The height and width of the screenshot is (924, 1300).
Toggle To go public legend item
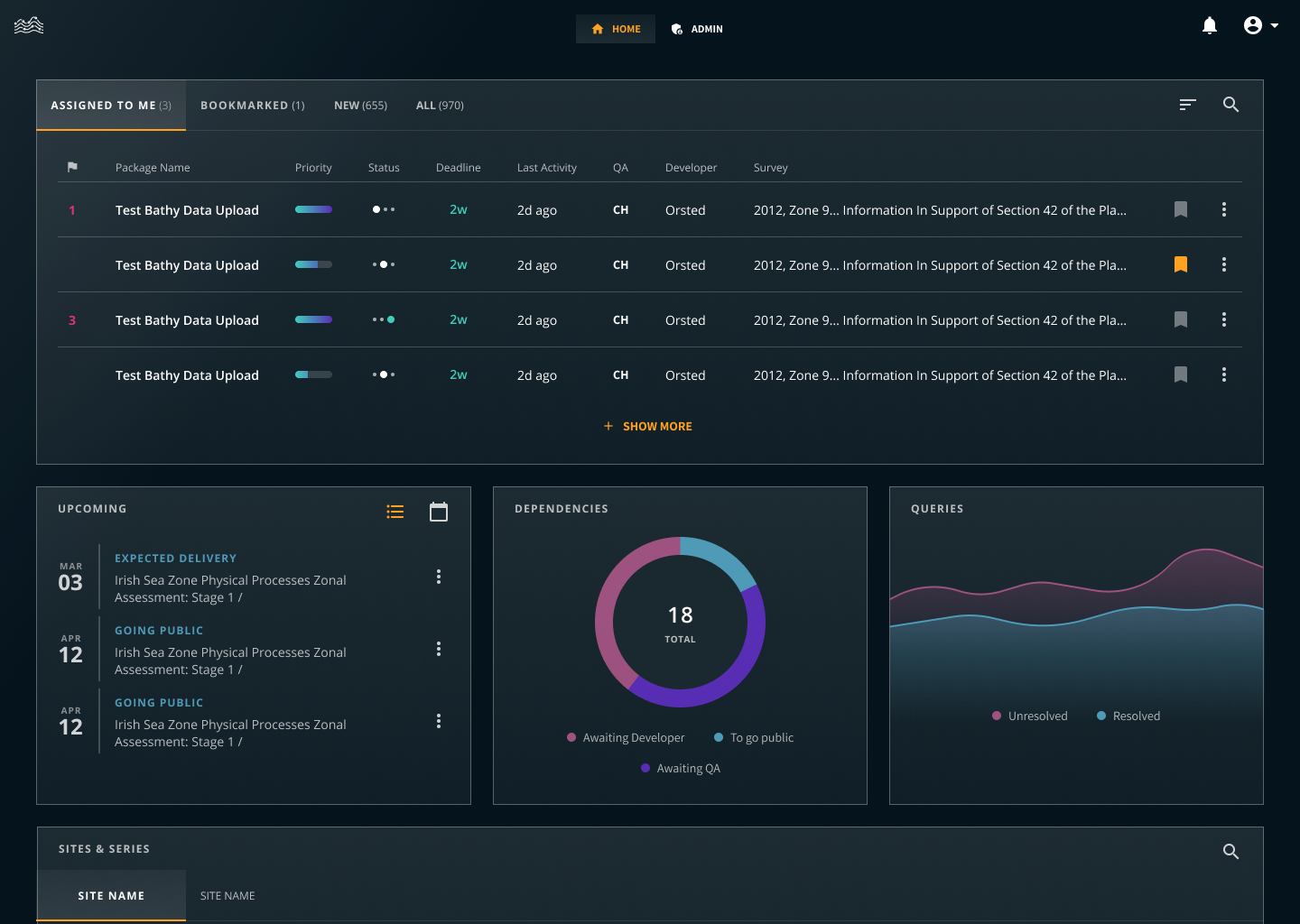tap(754, 737)
